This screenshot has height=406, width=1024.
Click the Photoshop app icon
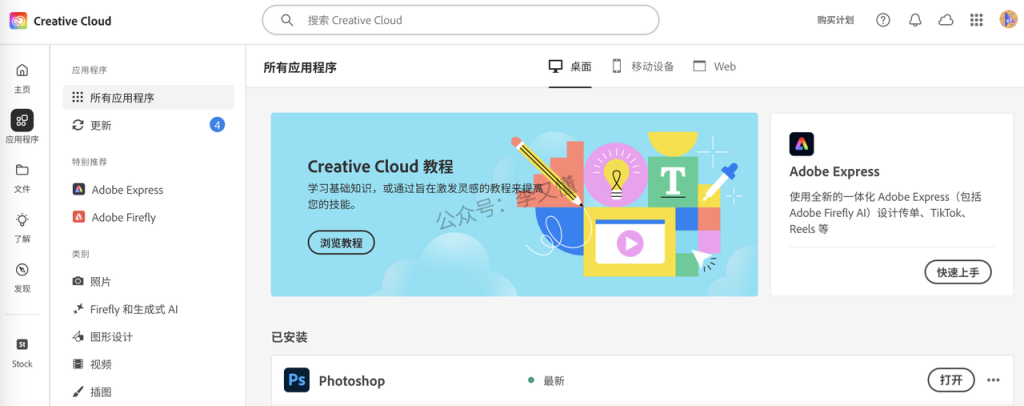point(297,380)
